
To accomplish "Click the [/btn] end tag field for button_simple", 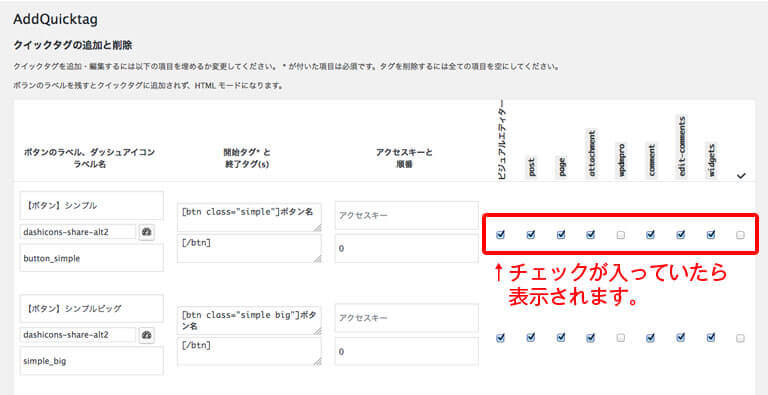I will tap(249, 248).
